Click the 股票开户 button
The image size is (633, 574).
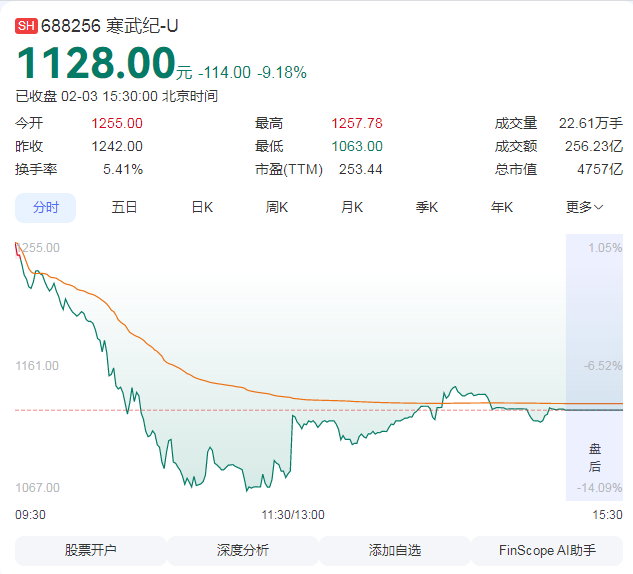point(91,550)
